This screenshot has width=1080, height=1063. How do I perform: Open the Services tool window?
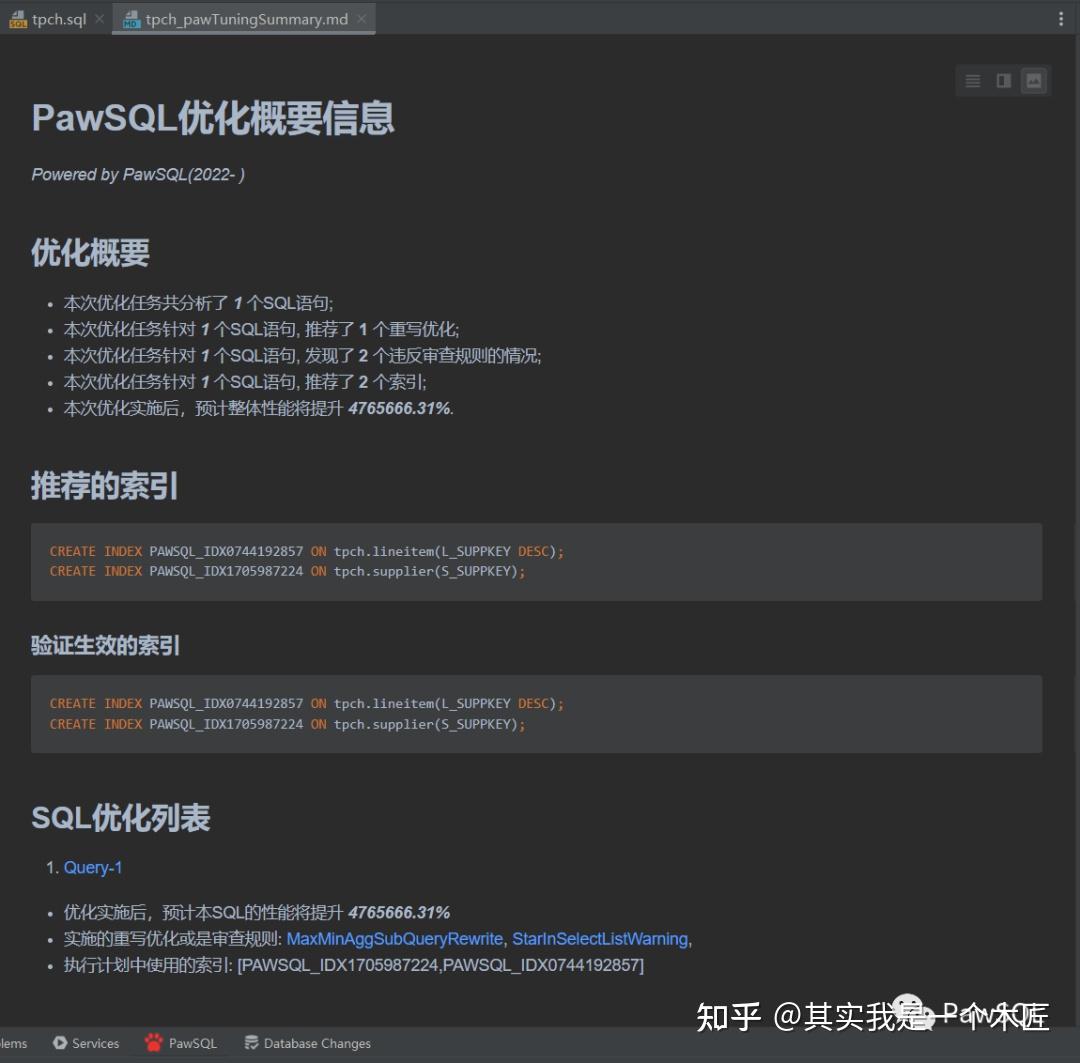coord(86,1043)
